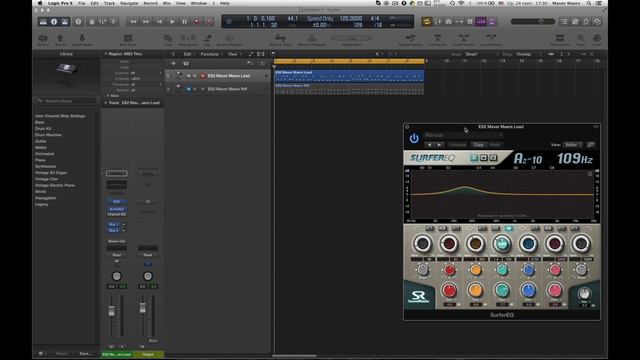
Task: Click next preset arrow in plugin header
Action: click(x=439, y=145)
